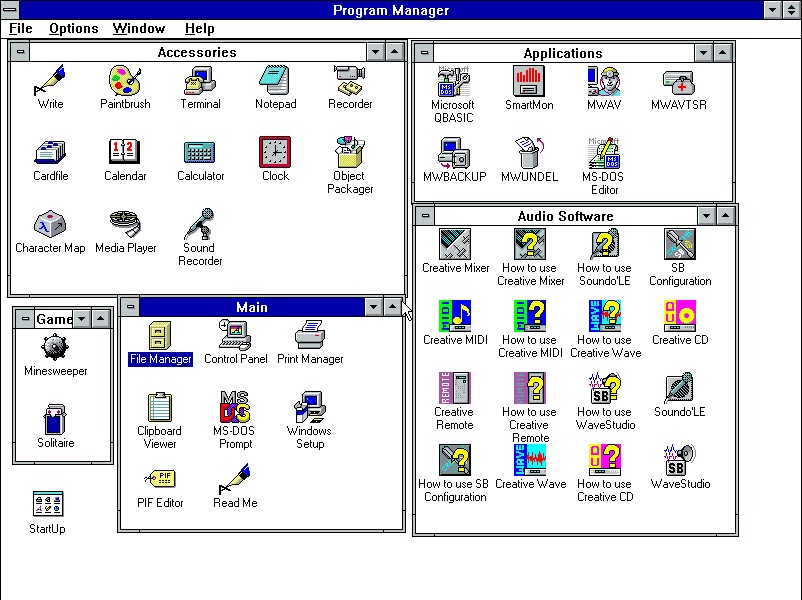Open the Accessories window control menu box
This screenshot has height=600, width=802.
click(x=21, y=52)
